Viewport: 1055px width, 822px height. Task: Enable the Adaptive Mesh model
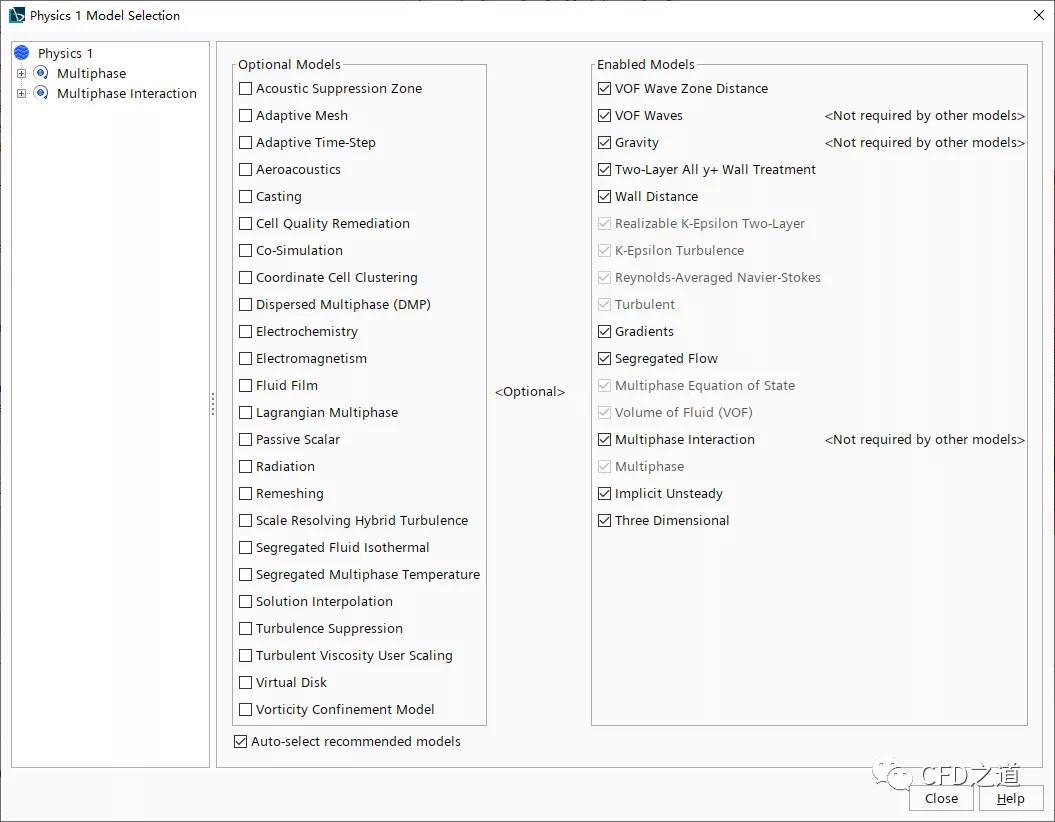246,115
